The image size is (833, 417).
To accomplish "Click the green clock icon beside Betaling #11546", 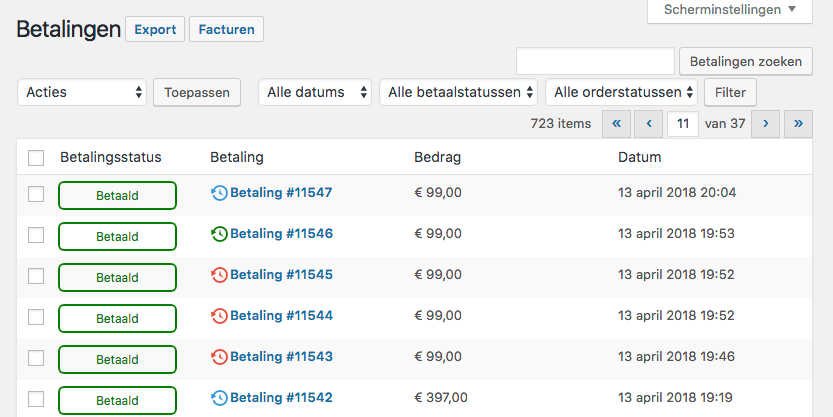I will (219, 234).
